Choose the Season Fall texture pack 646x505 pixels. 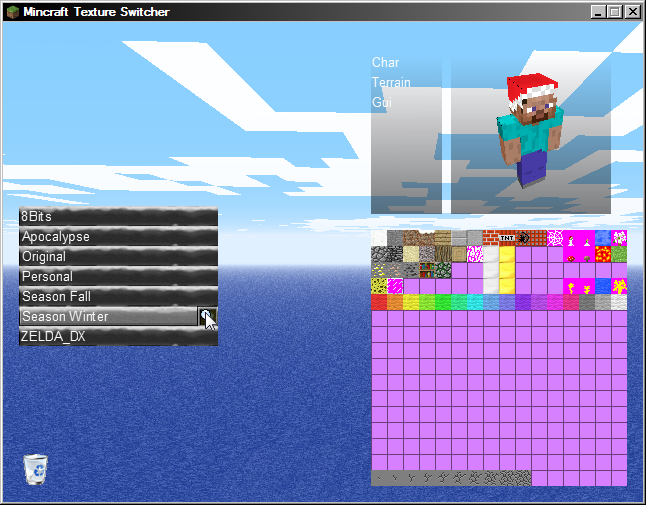119,297
